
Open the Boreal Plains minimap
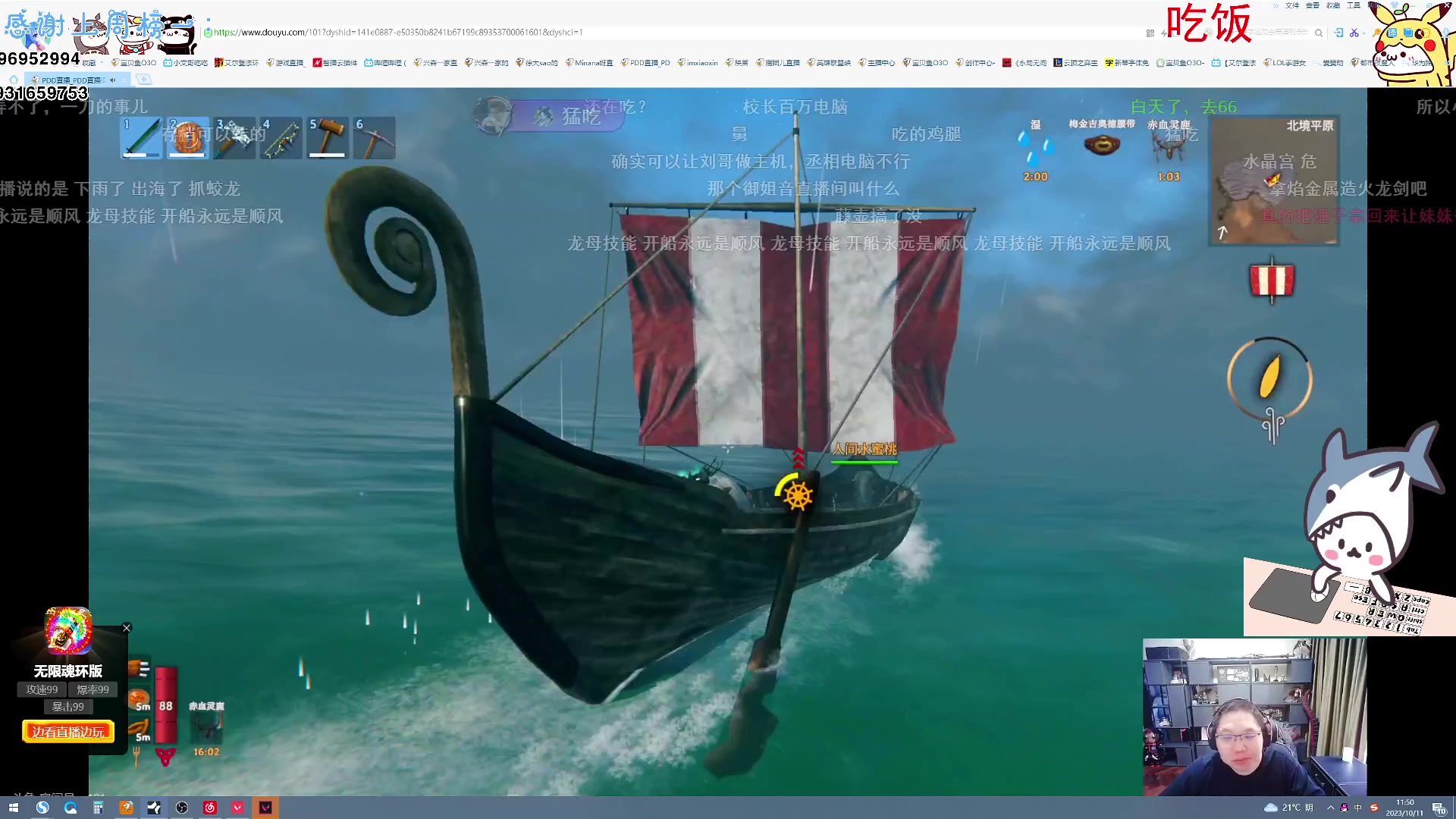click(x=1274, y=180)
